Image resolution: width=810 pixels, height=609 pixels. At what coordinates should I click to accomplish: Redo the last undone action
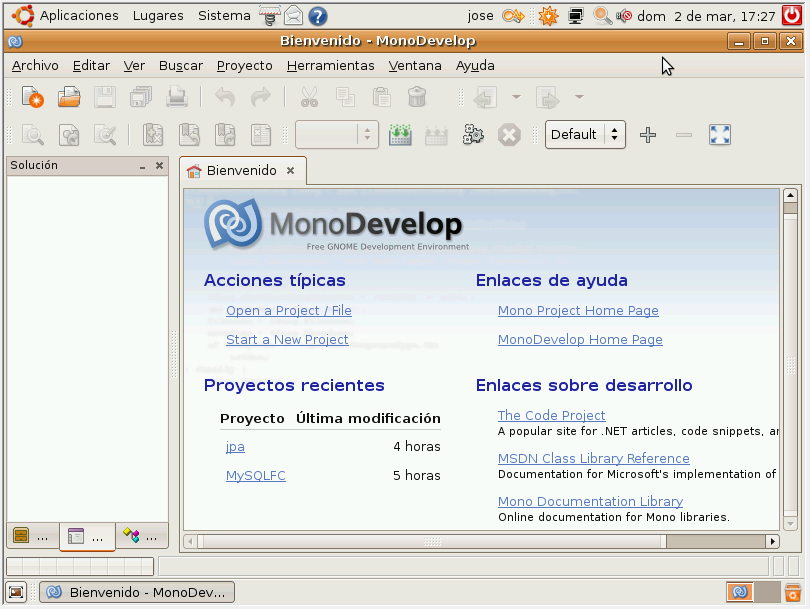coord(261,97)
